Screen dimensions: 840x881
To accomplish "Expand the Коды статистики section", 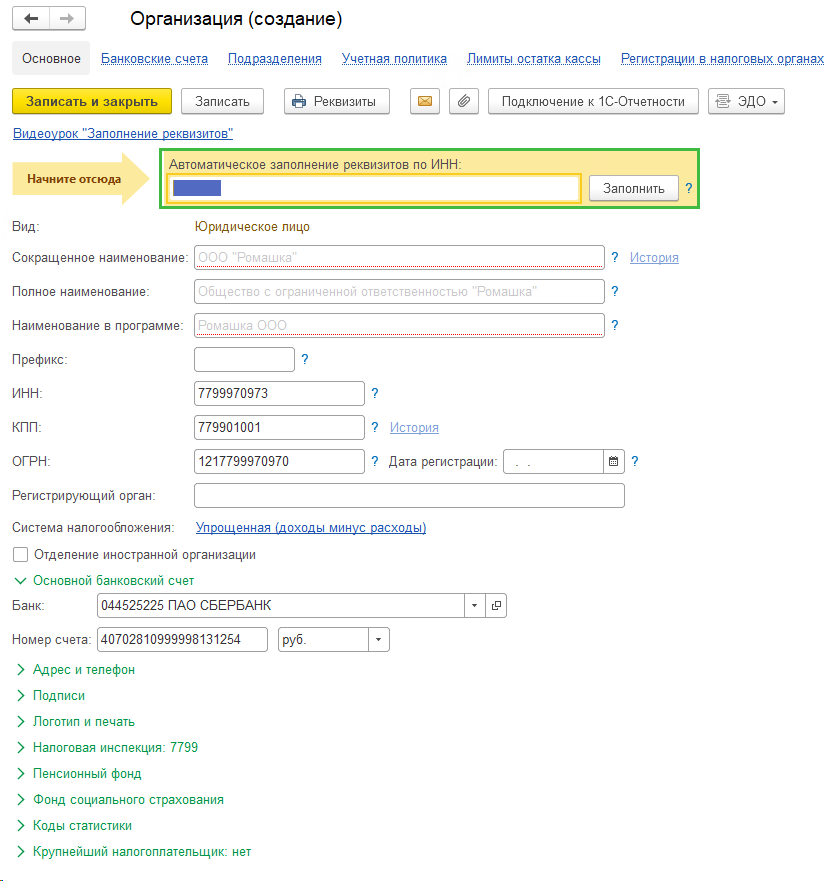I will (x=82, y=825).
